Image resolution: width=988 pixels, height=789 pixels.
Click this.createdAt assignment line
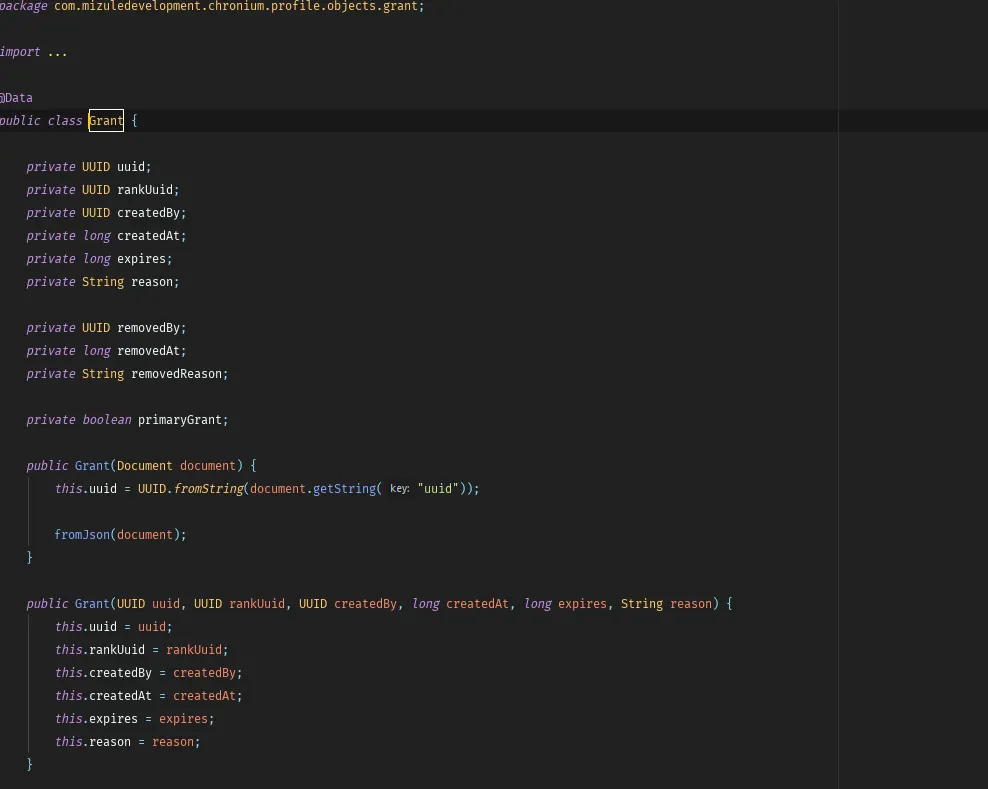click(x=148, y=696)
